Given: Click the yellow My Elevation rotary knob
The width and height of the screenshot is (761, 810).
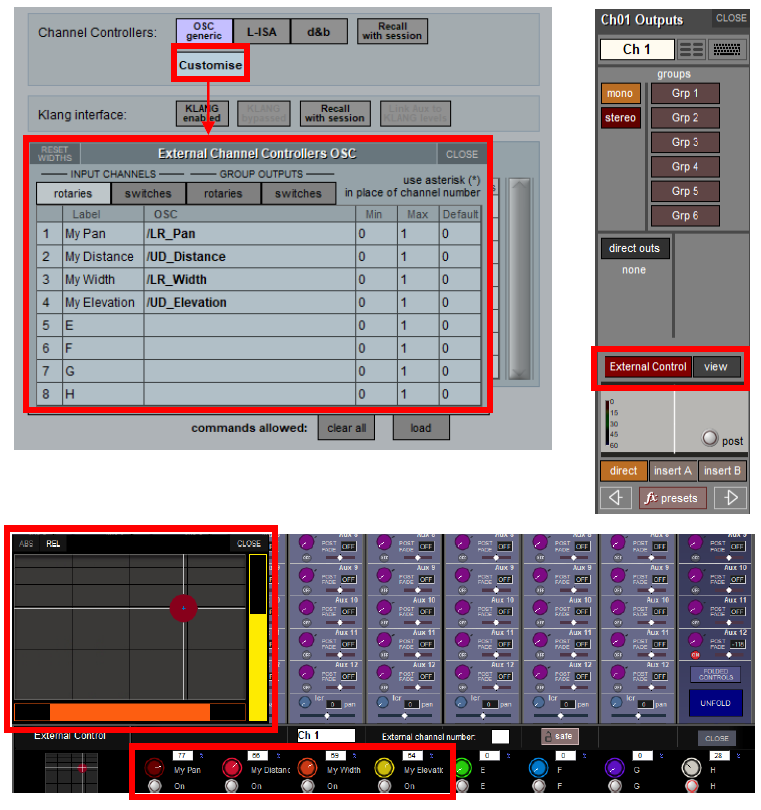Looking at the screenshot, I should [384, 768].
